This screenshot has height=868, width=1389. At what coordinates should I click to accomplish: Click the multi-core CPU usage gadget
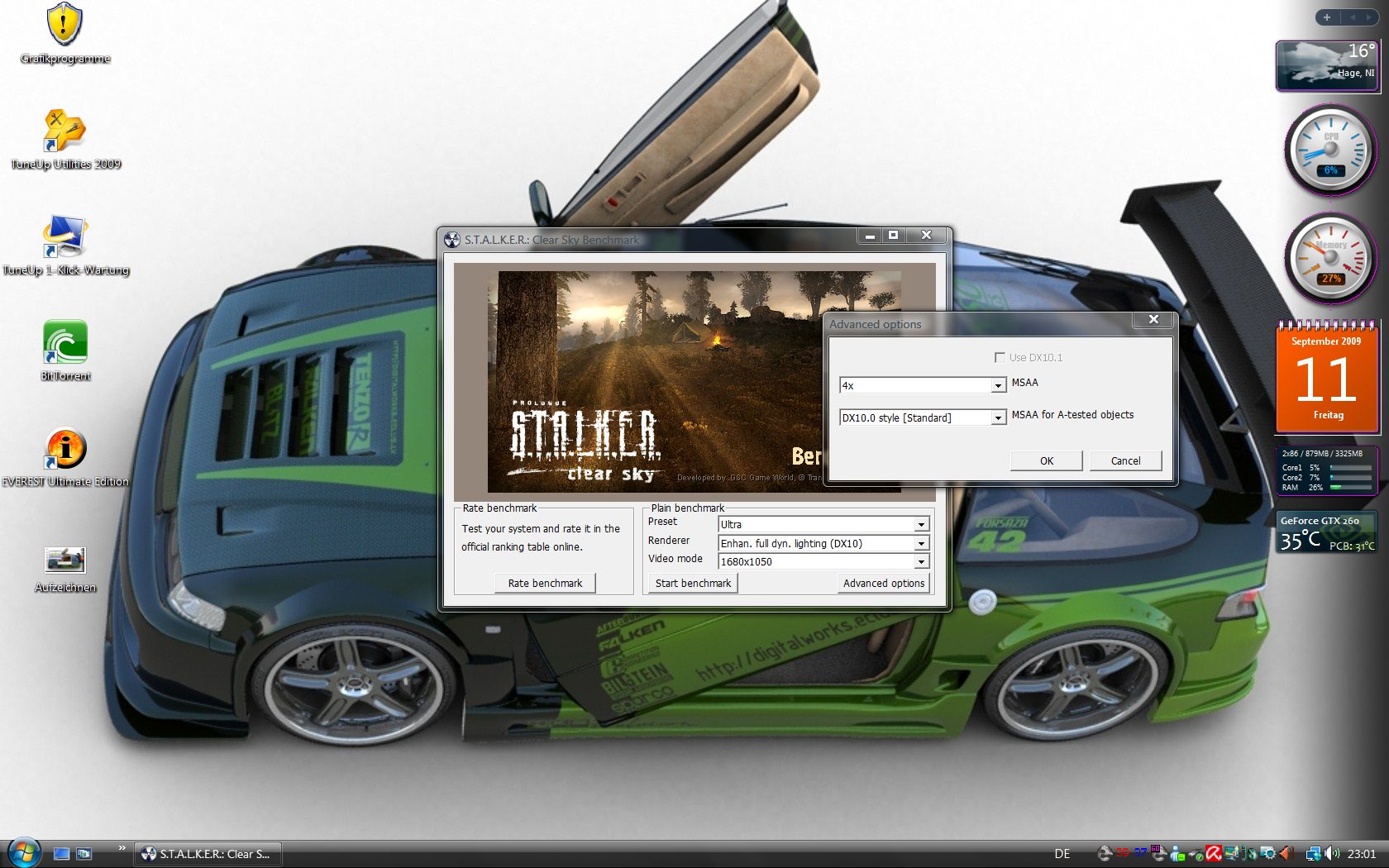tap(1327, 470)
